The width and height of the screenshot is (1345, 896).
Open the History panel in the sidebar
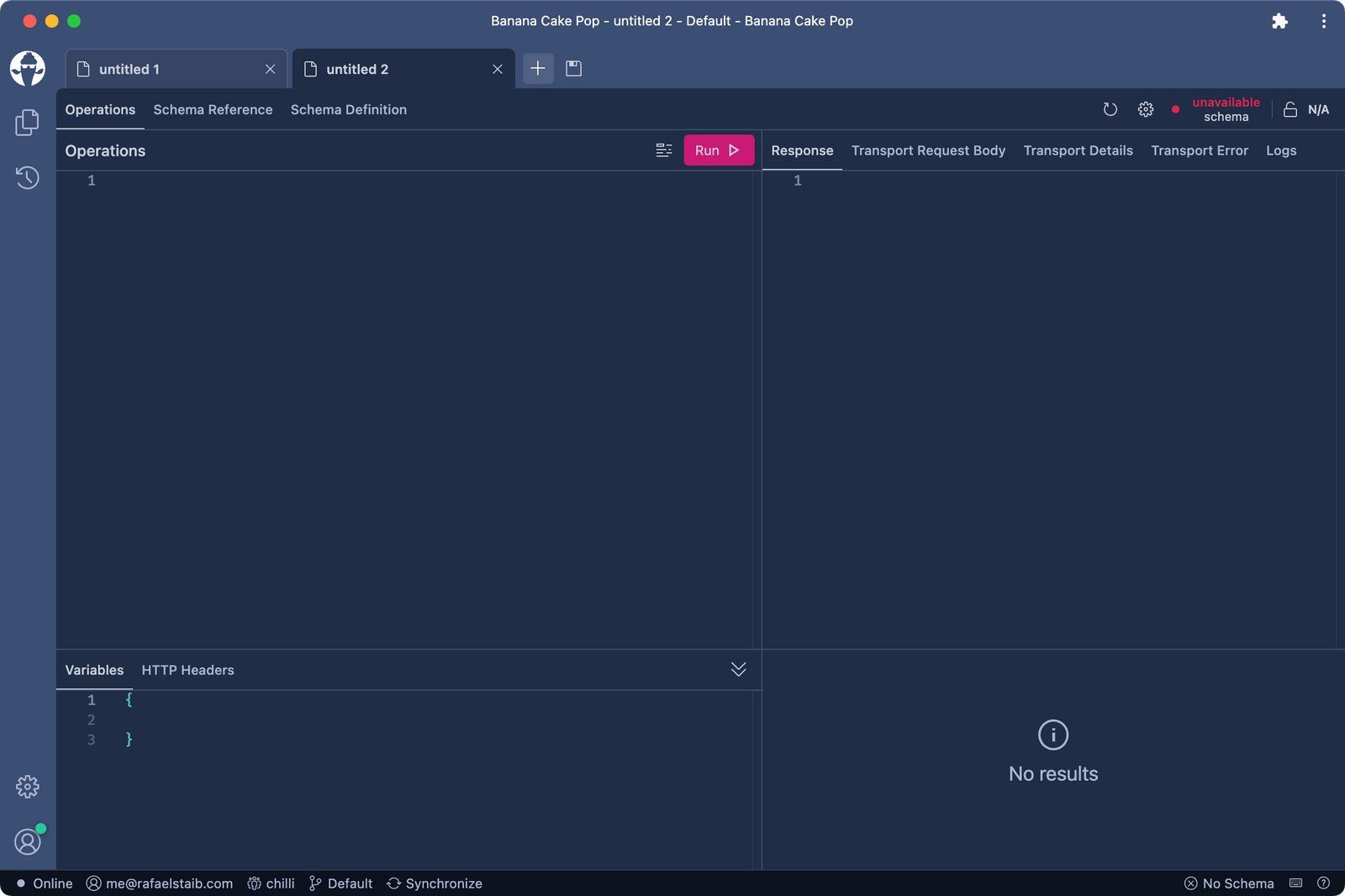pos(28,177)
